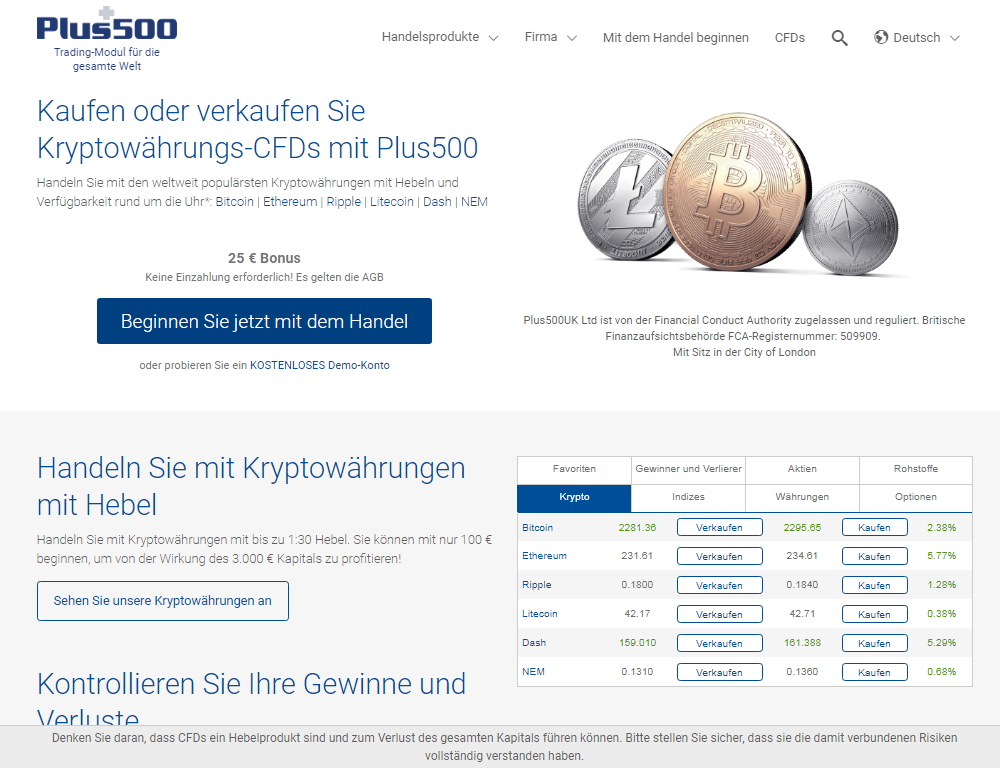Image resolution: width=1000 pixels, height=768 pixels.
Task: Click Litecoin buy price 42.71
Action: pyautogui.click(x=802, y=614)
